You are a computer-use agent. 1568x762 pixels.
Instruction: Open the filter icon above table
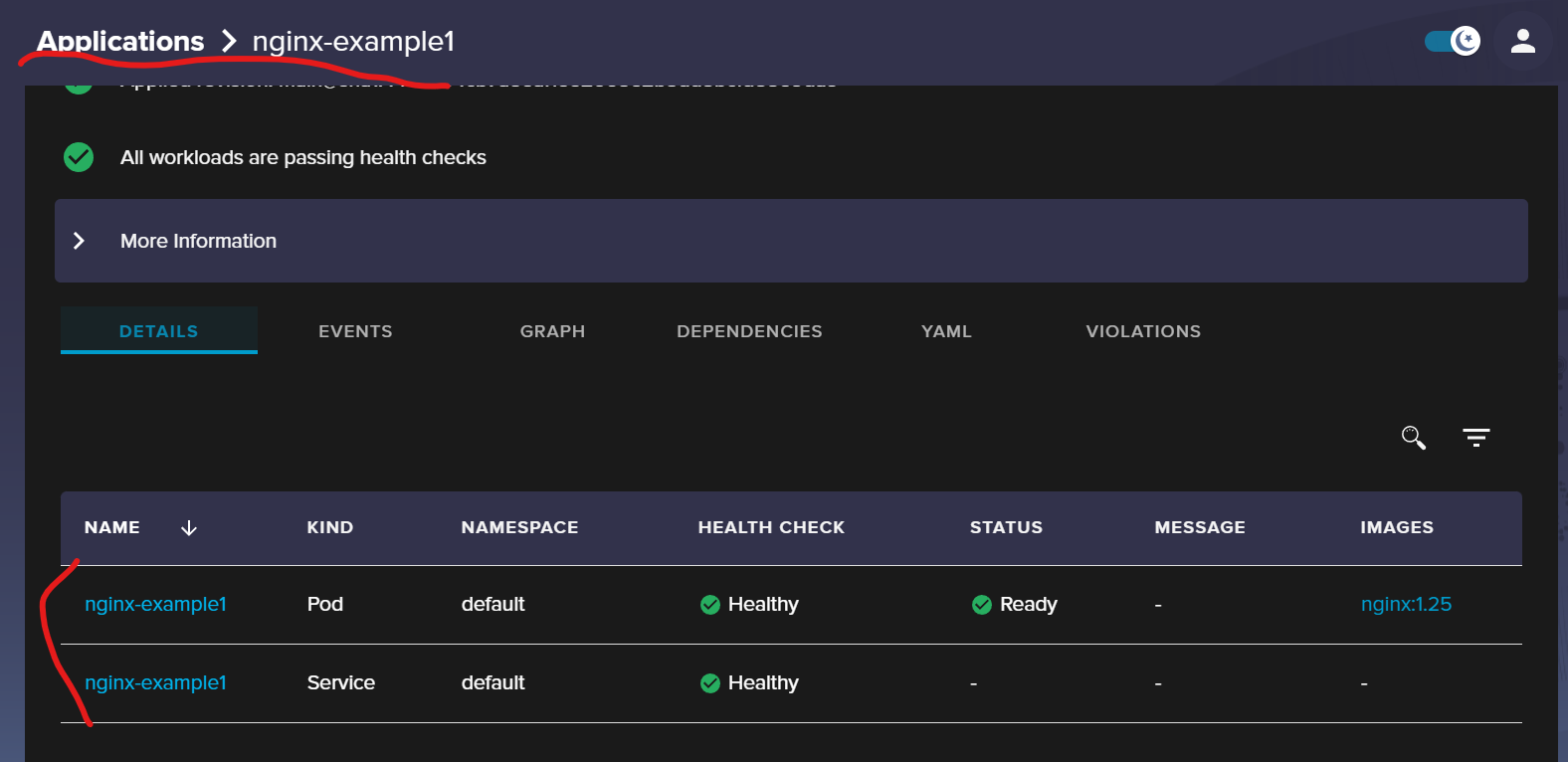(1476, 438)
